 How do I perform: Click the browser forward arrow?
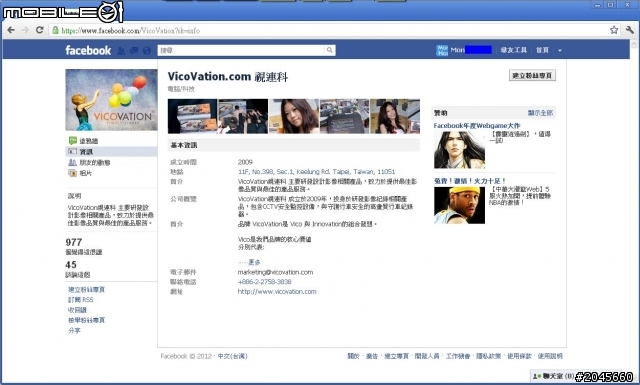tap(25, 30)
